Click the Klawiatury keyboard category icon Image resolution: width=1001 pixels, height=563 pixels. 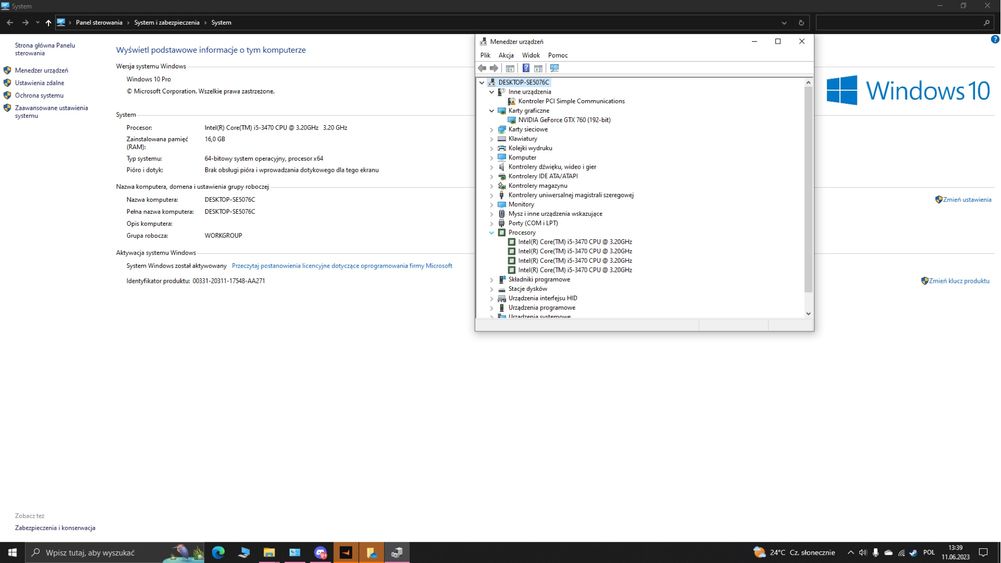tap(502, 139)
